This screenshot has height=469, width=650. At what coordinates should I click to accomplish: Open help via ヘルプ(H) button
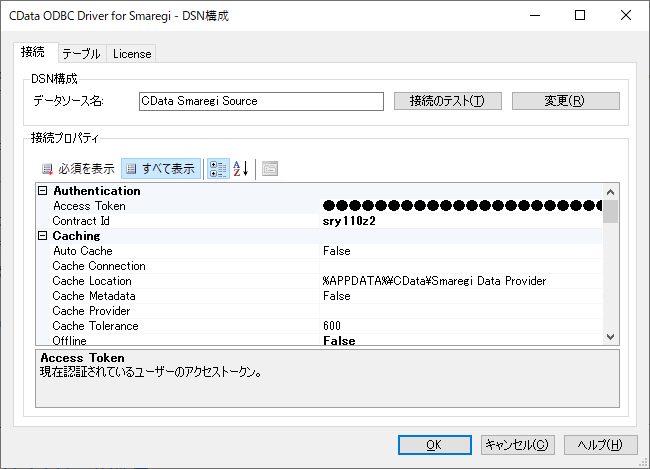click(x=600, y=445)
